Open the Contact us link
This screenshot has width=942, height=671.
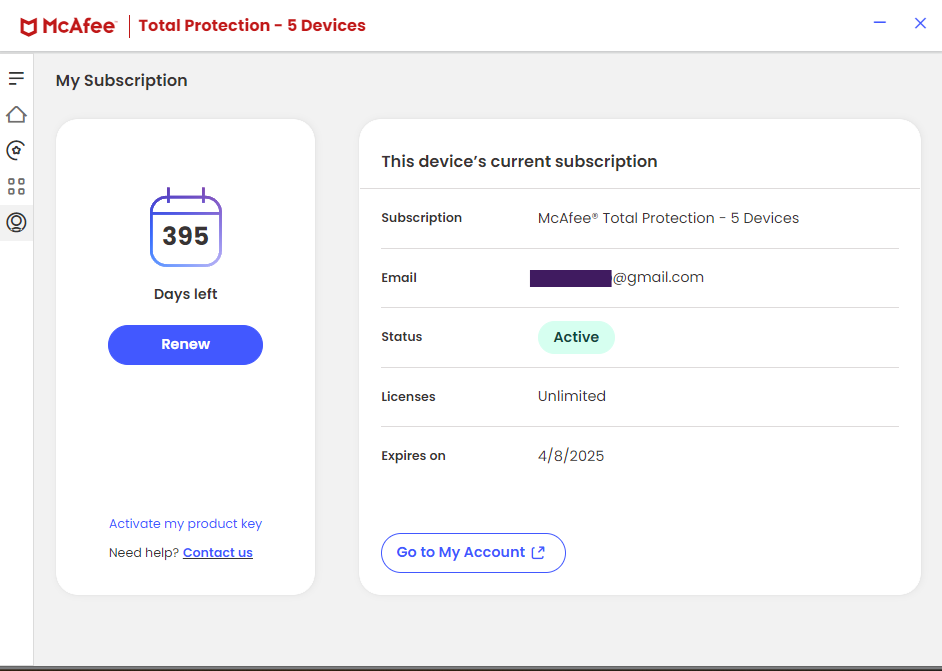pos(217,552)
